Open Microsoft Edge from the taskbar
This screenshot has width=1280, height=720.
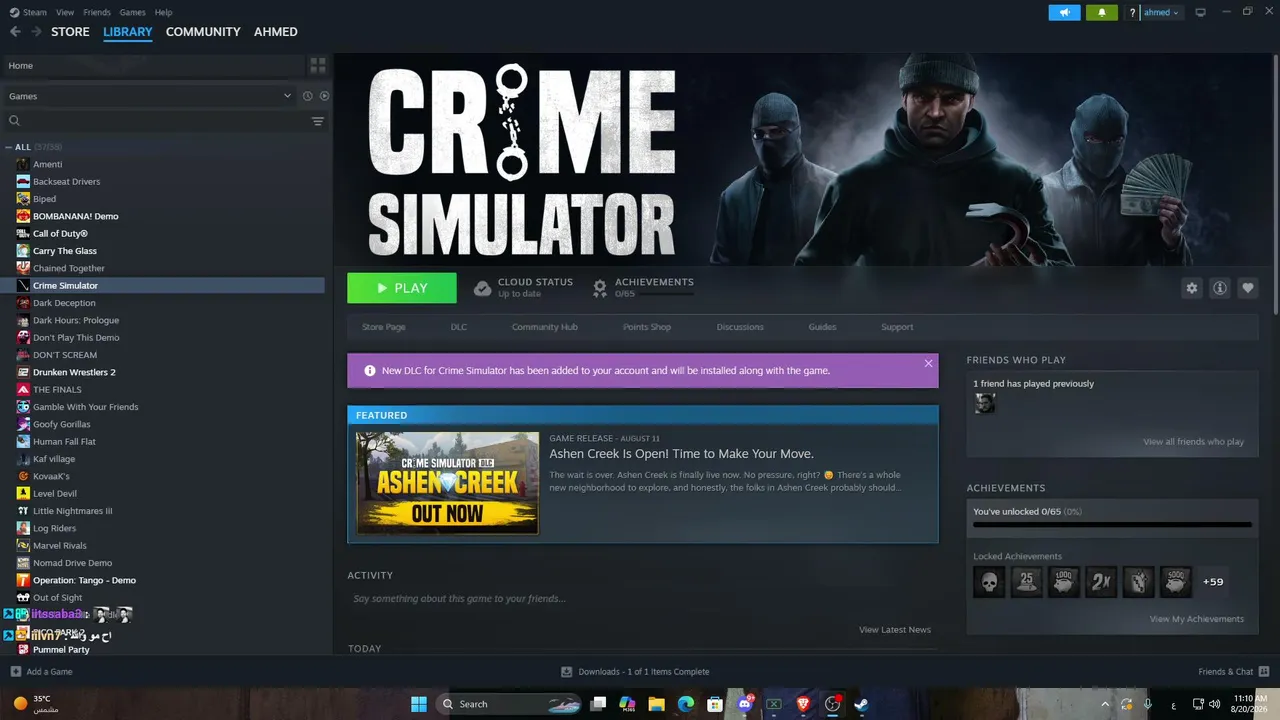pos(686,704)
